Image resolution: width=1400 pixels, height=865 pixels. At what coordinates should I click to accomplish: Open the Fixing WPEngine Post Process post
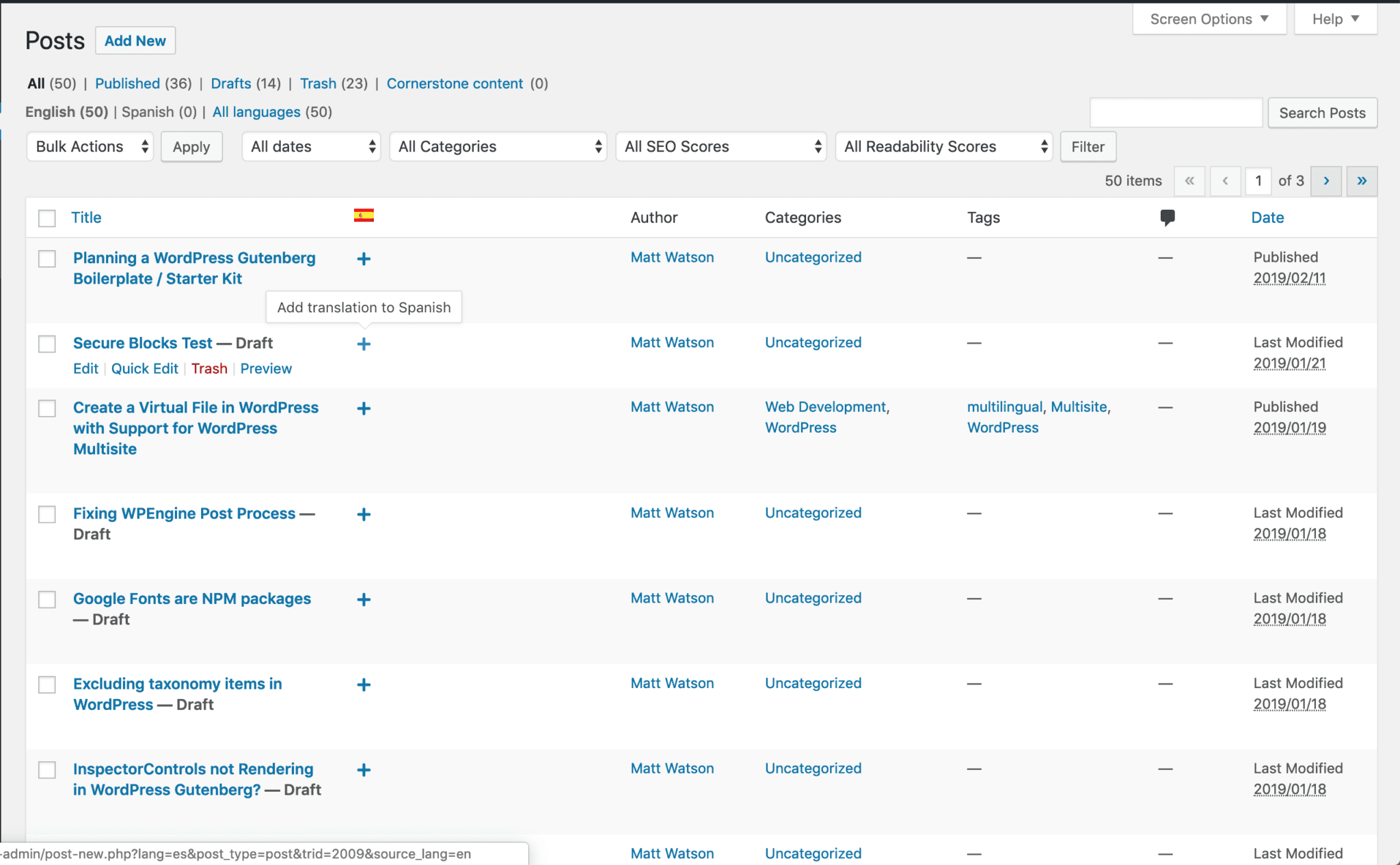185,514
